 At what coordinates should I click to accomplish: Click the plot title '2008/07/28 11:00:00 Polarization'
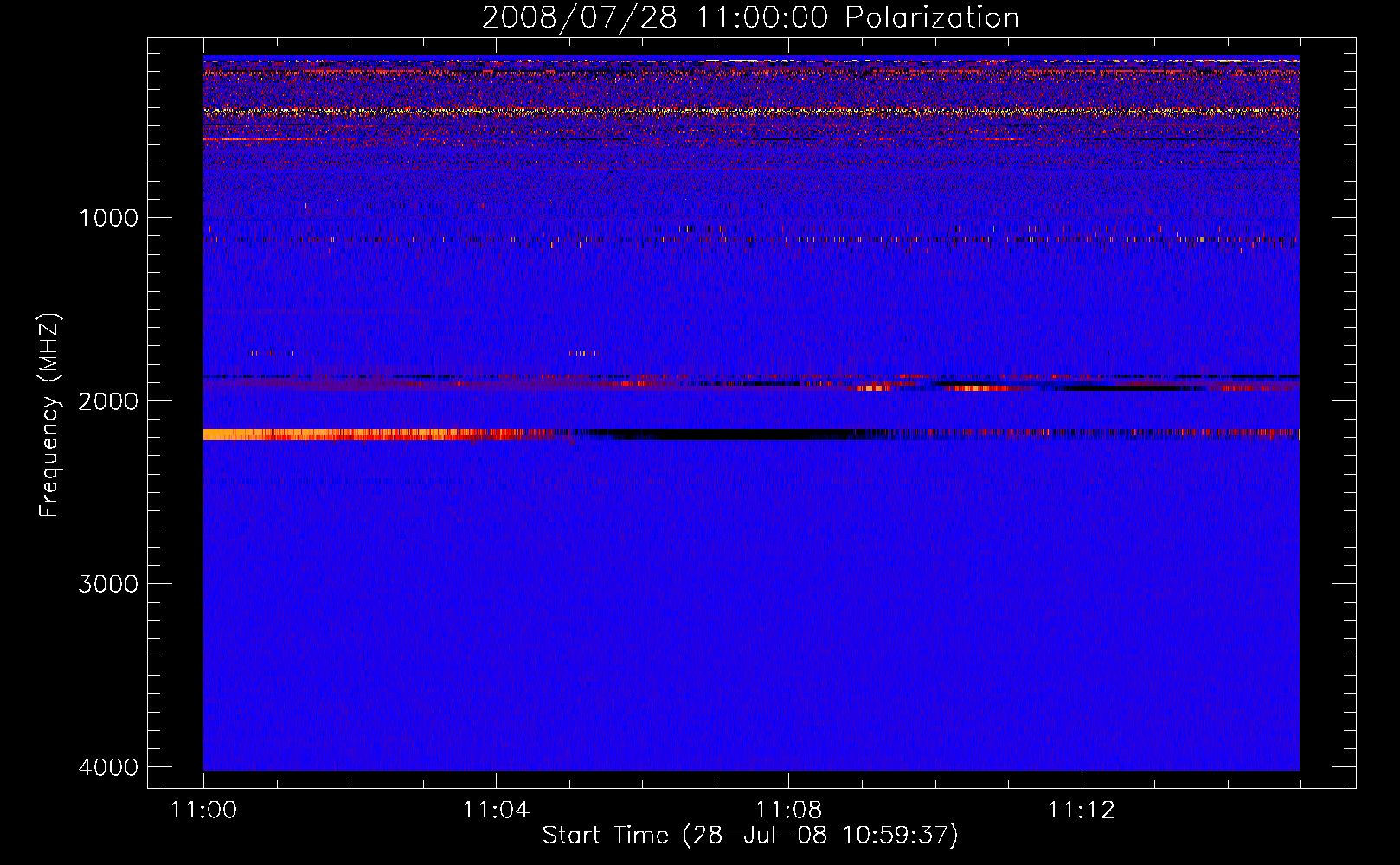coord(750,17)
